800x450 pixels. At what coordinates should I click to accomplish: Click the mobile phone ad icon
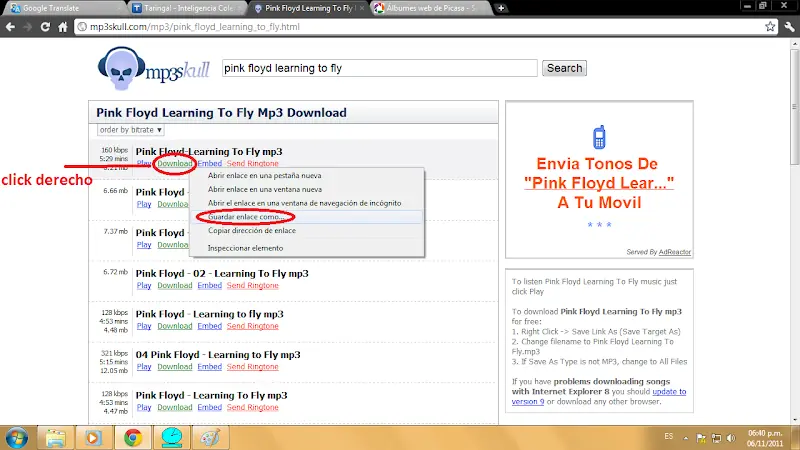click(599, 137)
